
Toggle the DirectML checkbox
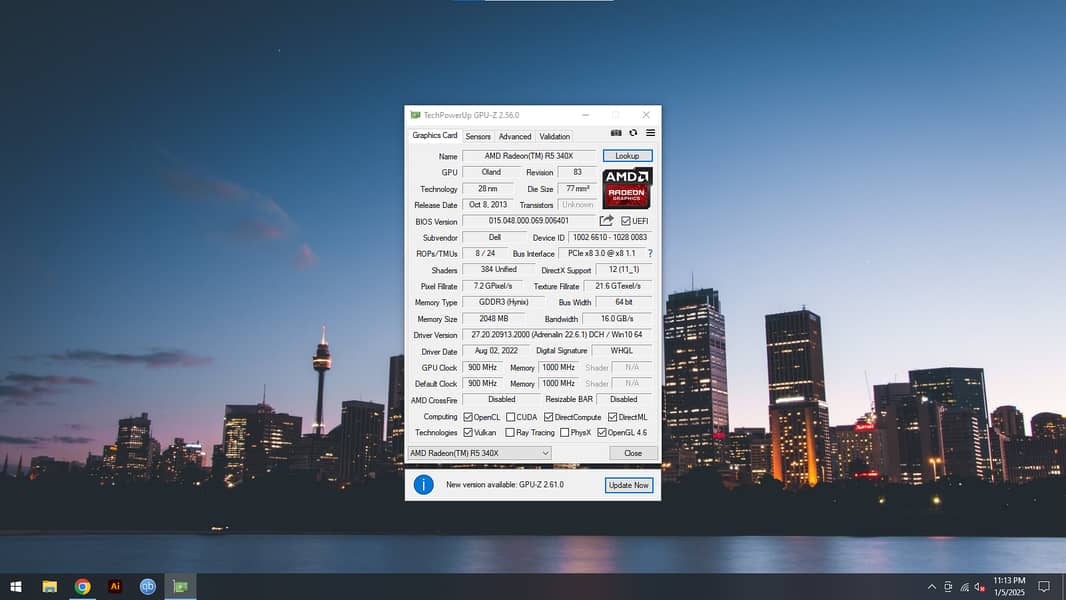click(613, 417)
